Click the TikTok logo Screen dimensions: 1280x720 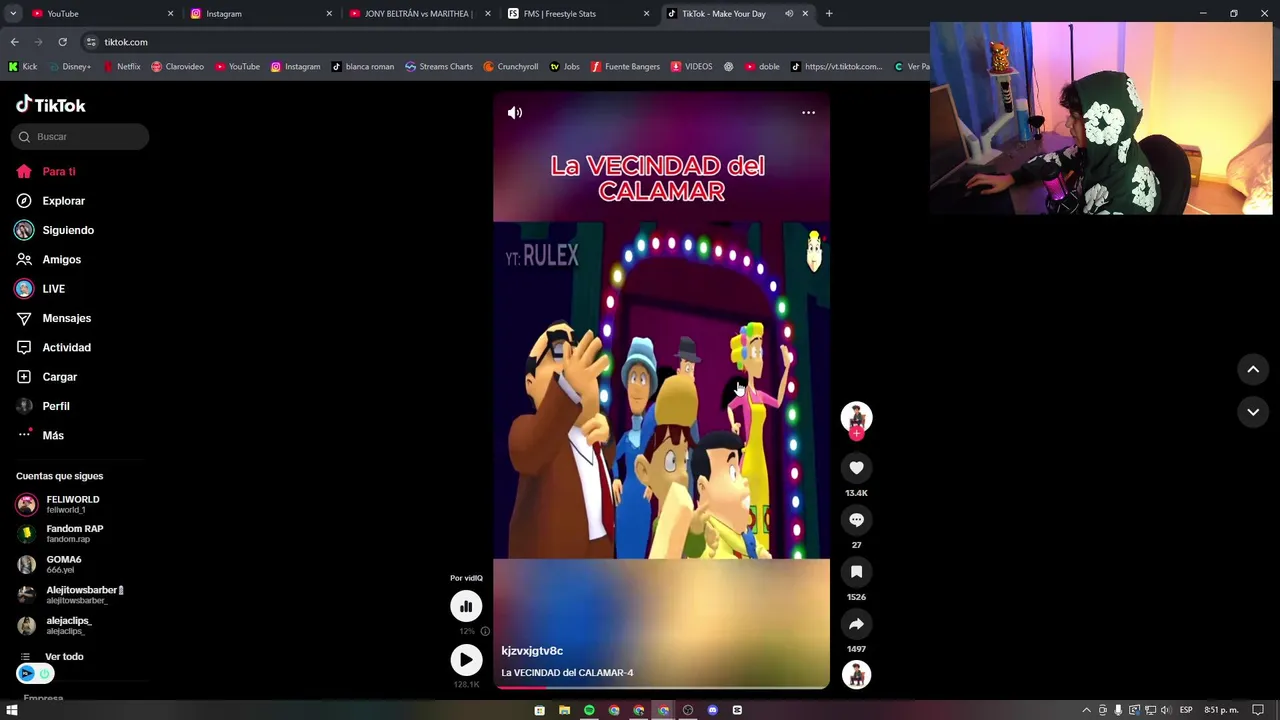click(51, 105)
